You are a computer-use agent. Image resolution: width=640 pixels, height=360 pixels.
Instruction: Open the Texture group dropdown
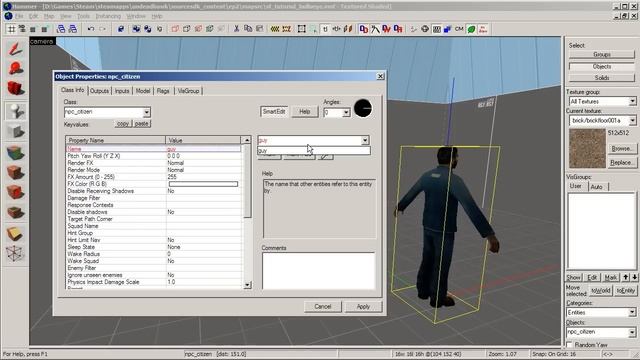click(632, 101)
